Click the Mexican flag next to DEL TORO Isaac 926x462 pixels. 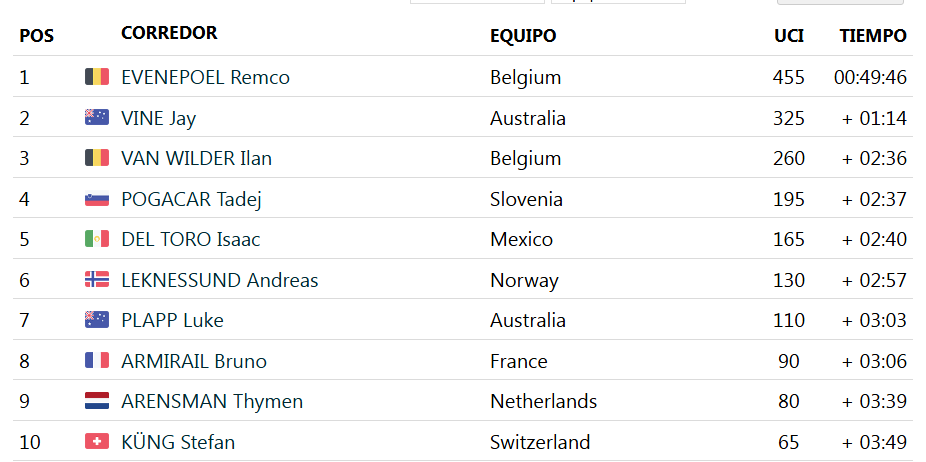pyautogui.click(x=97, y=239)
